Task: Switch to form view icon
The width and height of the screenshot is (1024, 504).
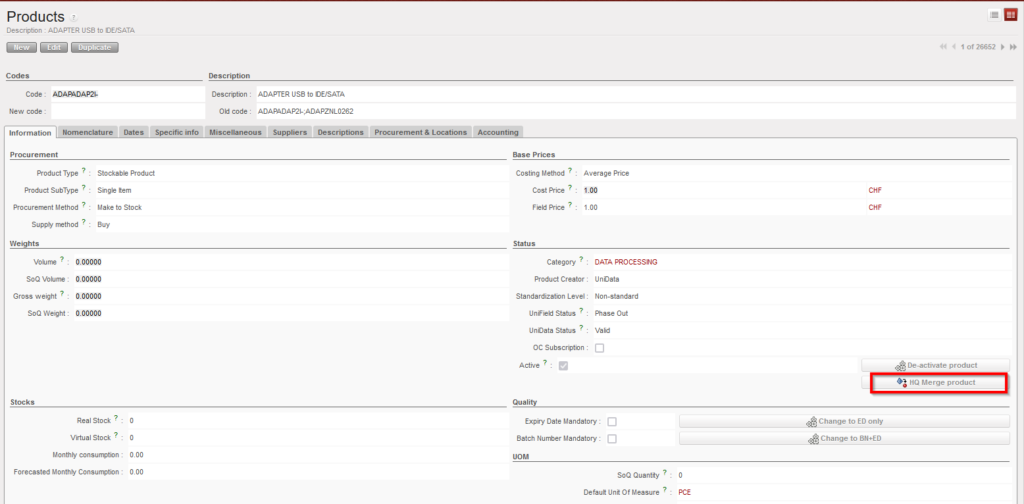Action: click(1009, 14)
